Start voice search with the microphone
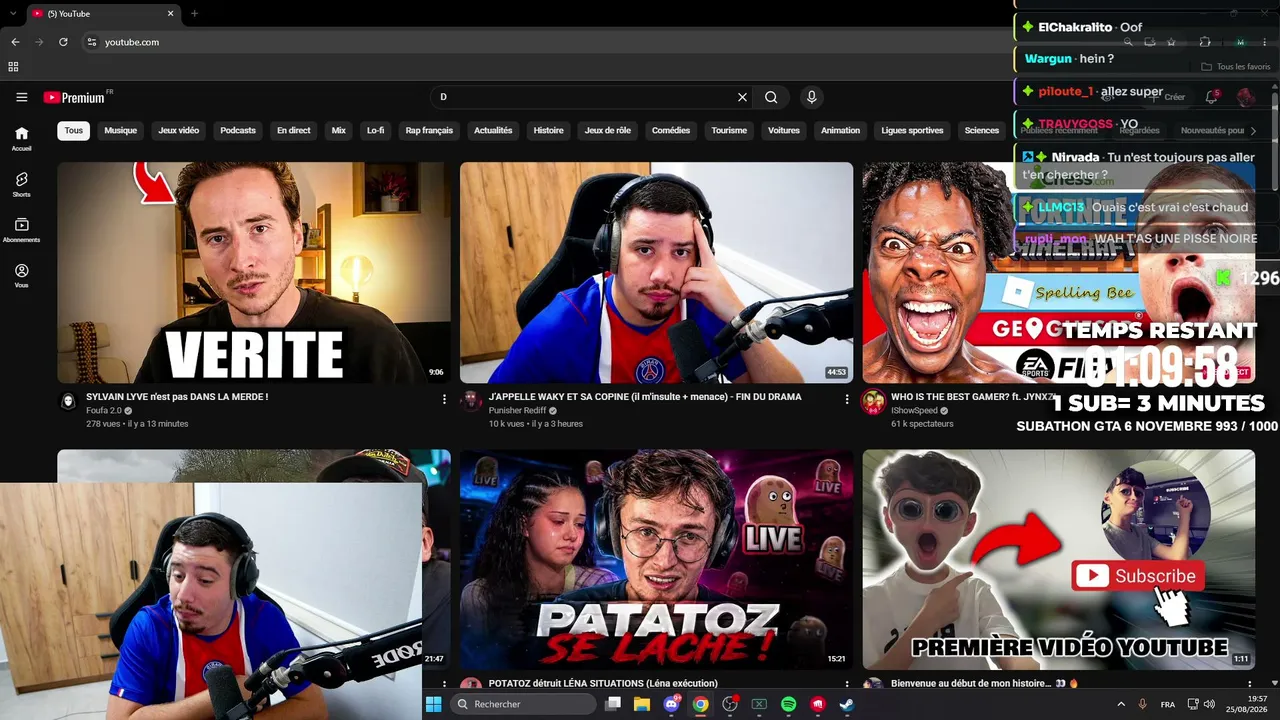This screenshot has width=1280, height=720. pyautogui.click(x=811, y=97)
